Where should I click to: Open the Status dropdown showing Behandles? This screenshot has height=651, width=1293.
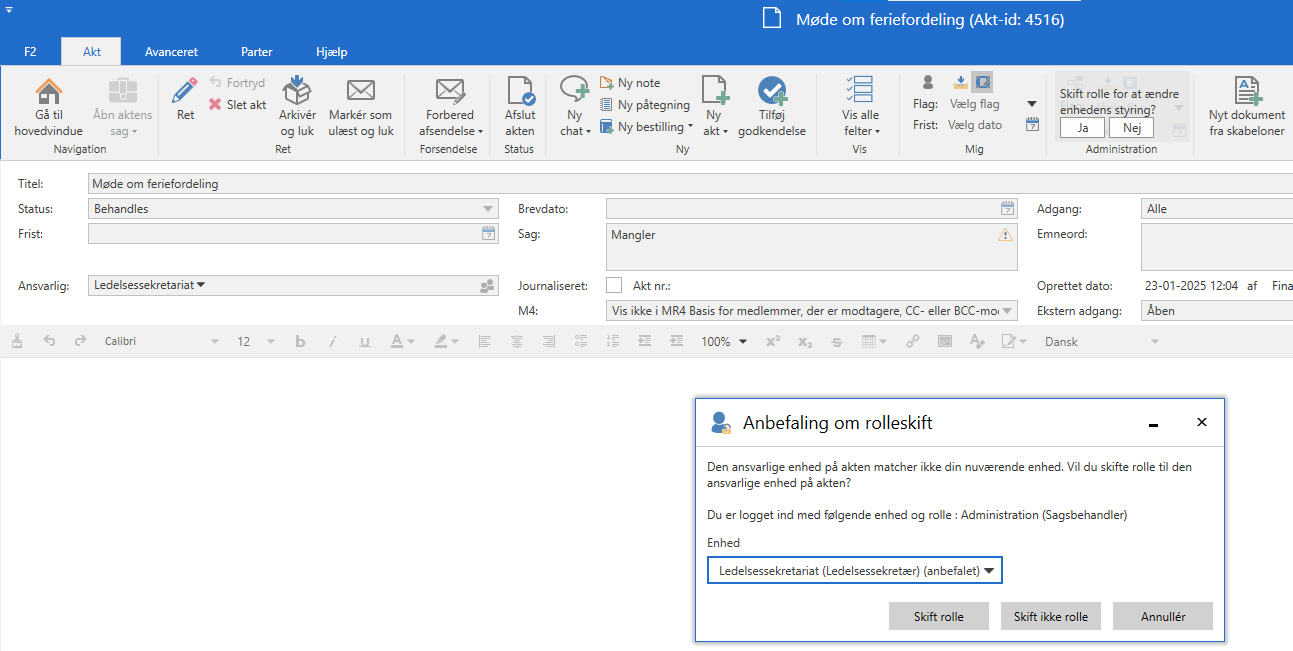pyautogui.click(x=292, y=209)
